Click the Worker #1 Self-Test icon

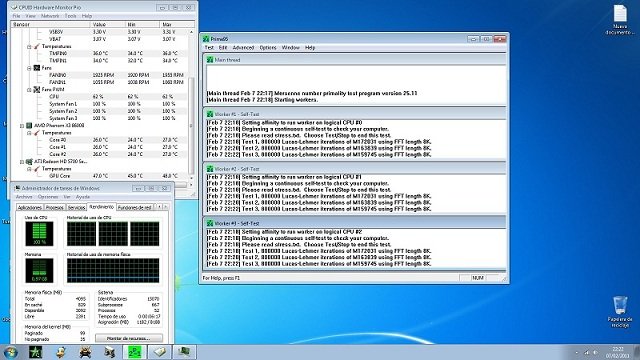point(210,114)
